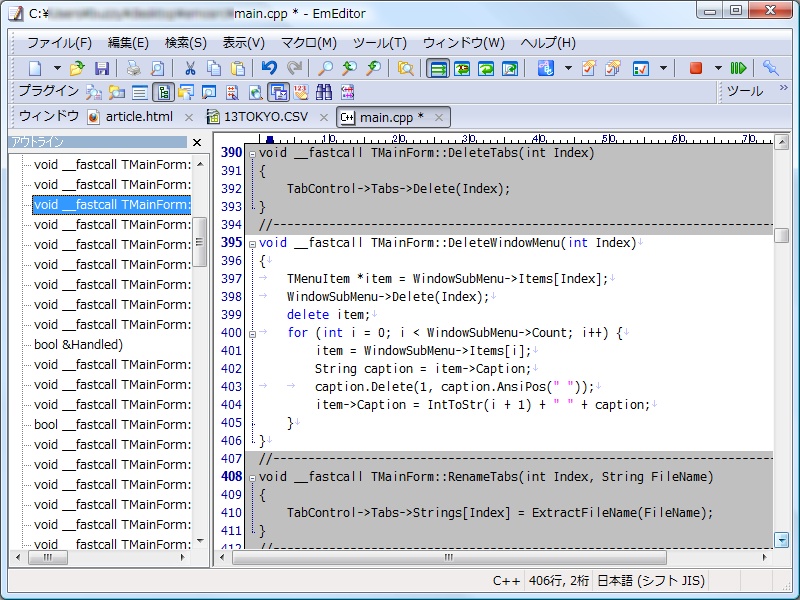Click the Paste clipboard icon
Viewport: 800px width, 600px height.
(238, 68)
